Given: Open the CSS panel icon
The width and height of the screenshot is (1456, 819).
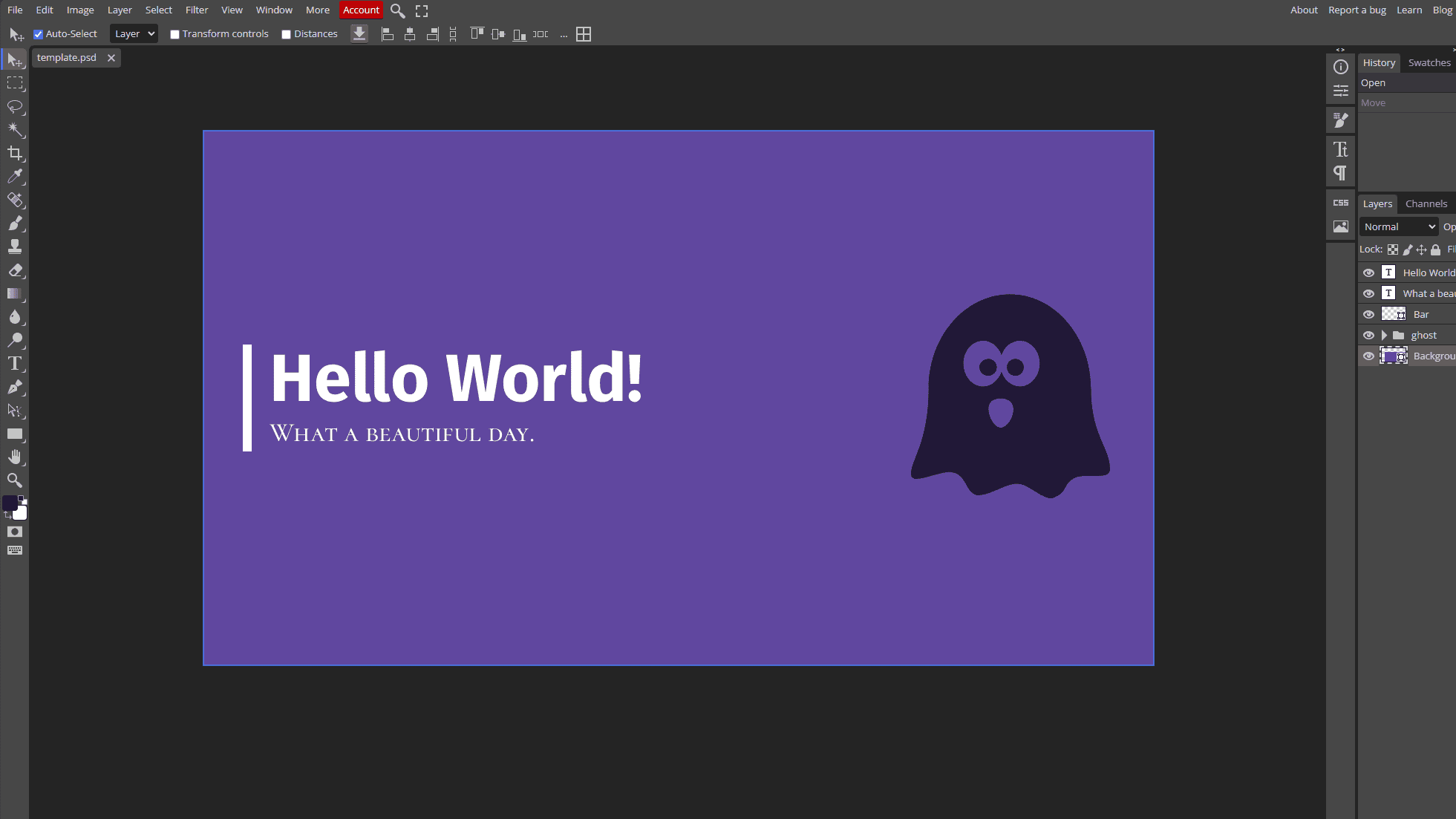Looking at the screenshot, I should [x=1341, y=203].
